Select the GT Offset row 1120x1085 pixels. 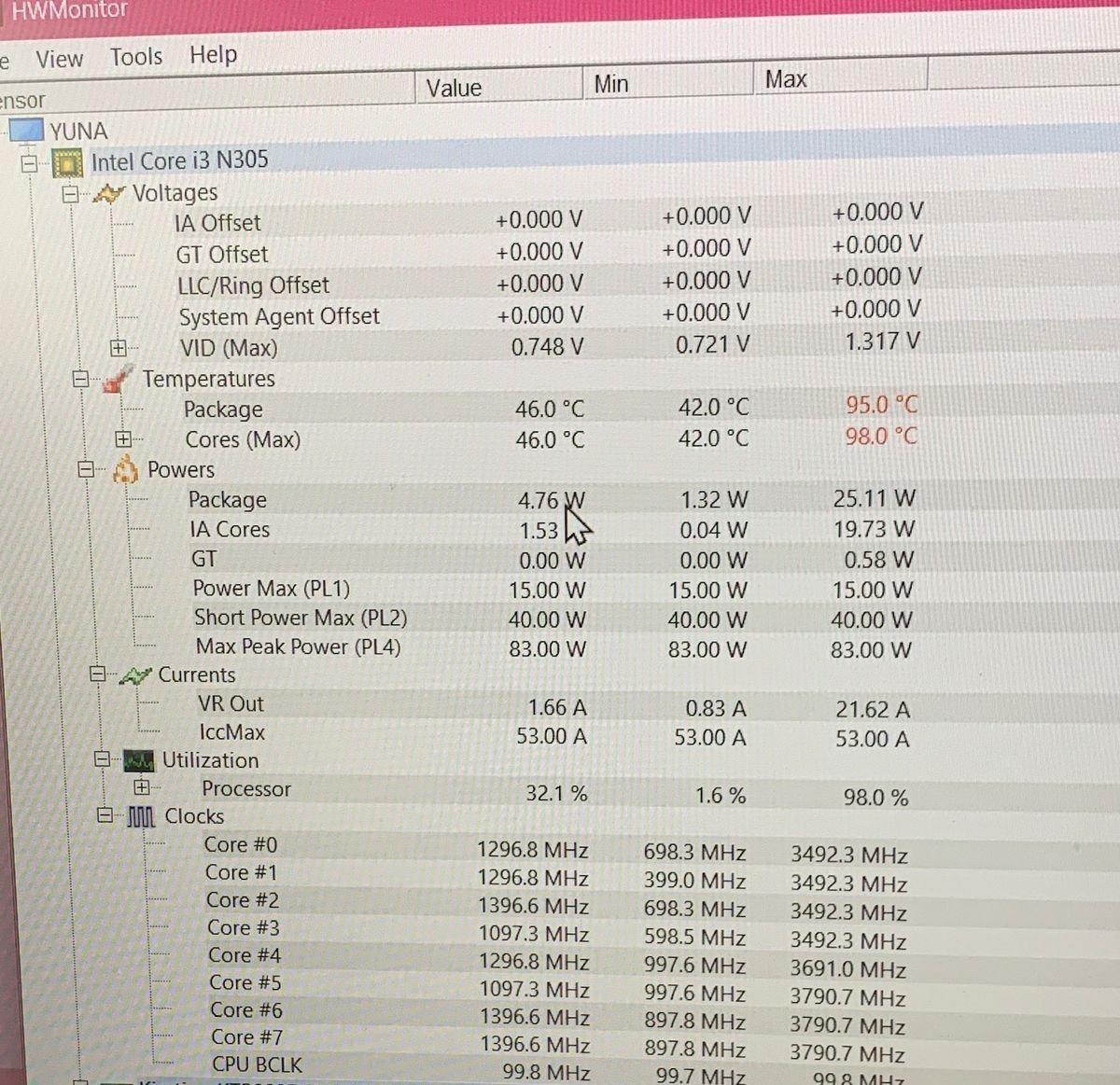222,255
